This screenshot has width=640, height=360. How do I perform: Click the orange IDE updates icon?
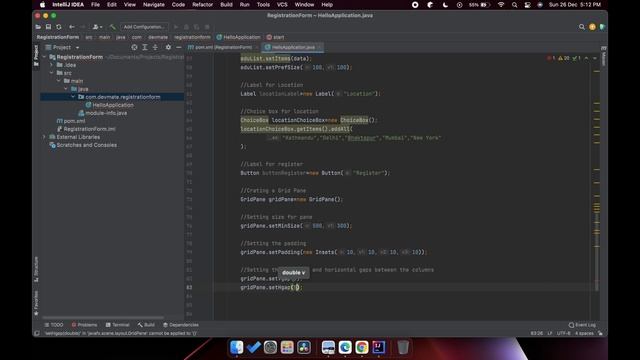click(x=592, y=27)
